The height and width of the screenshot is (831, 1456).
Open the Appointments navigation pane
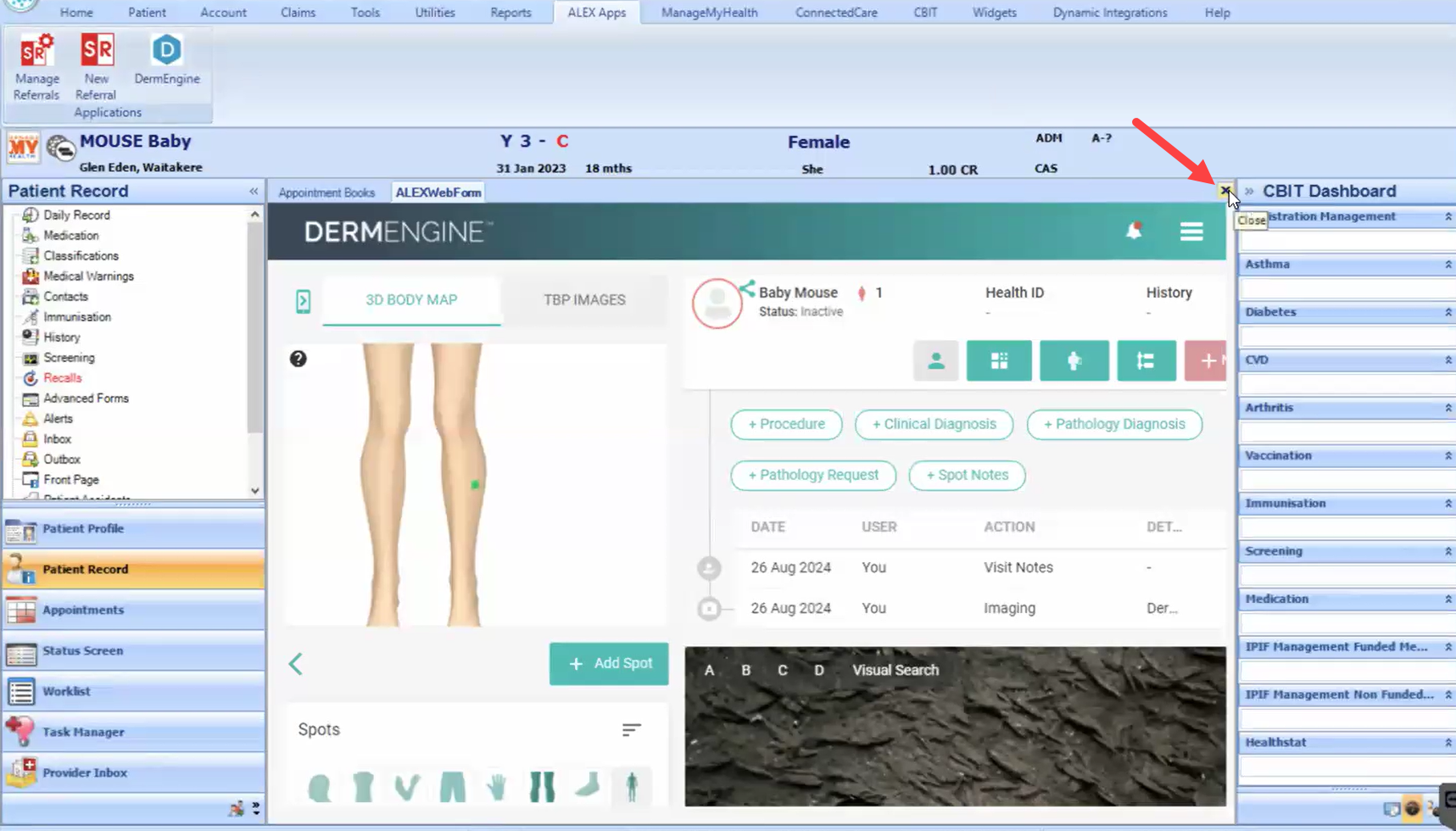point(133,611)
